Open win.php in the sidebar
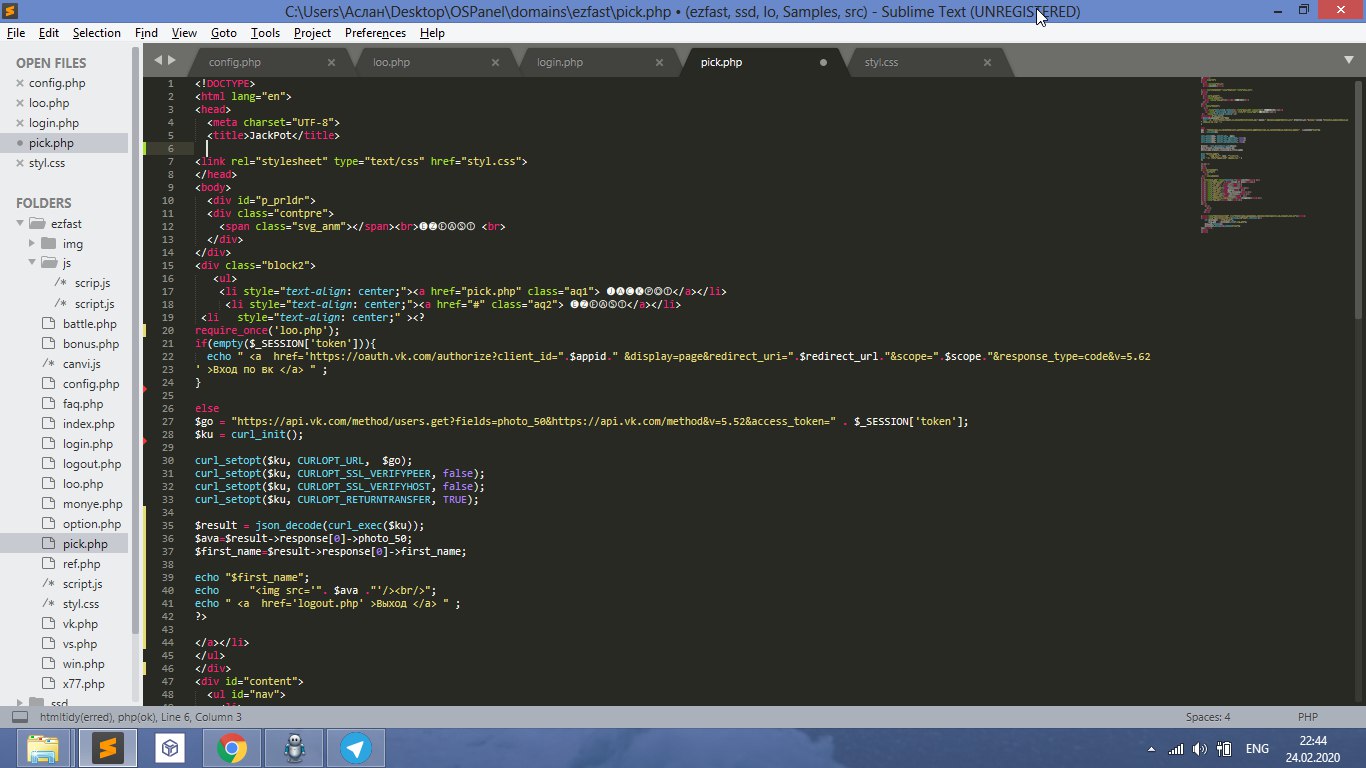 83,664
